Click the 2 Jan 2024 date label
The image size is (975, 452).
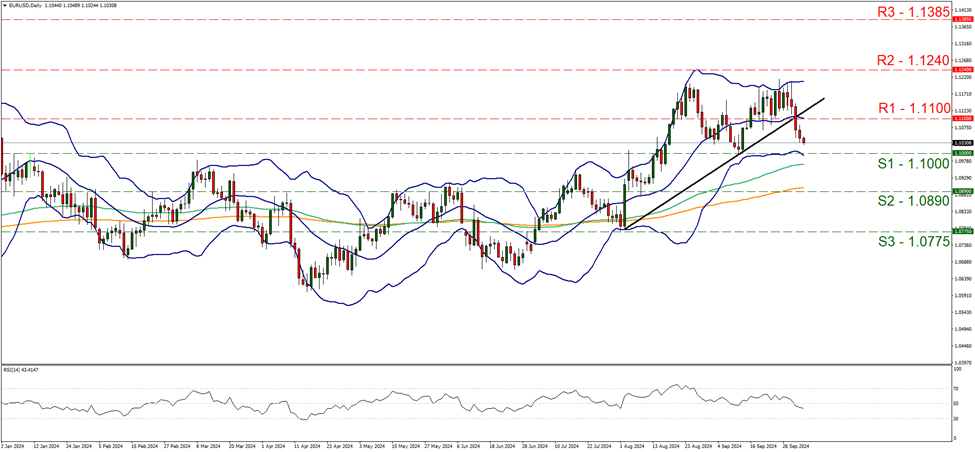[11, 446]
